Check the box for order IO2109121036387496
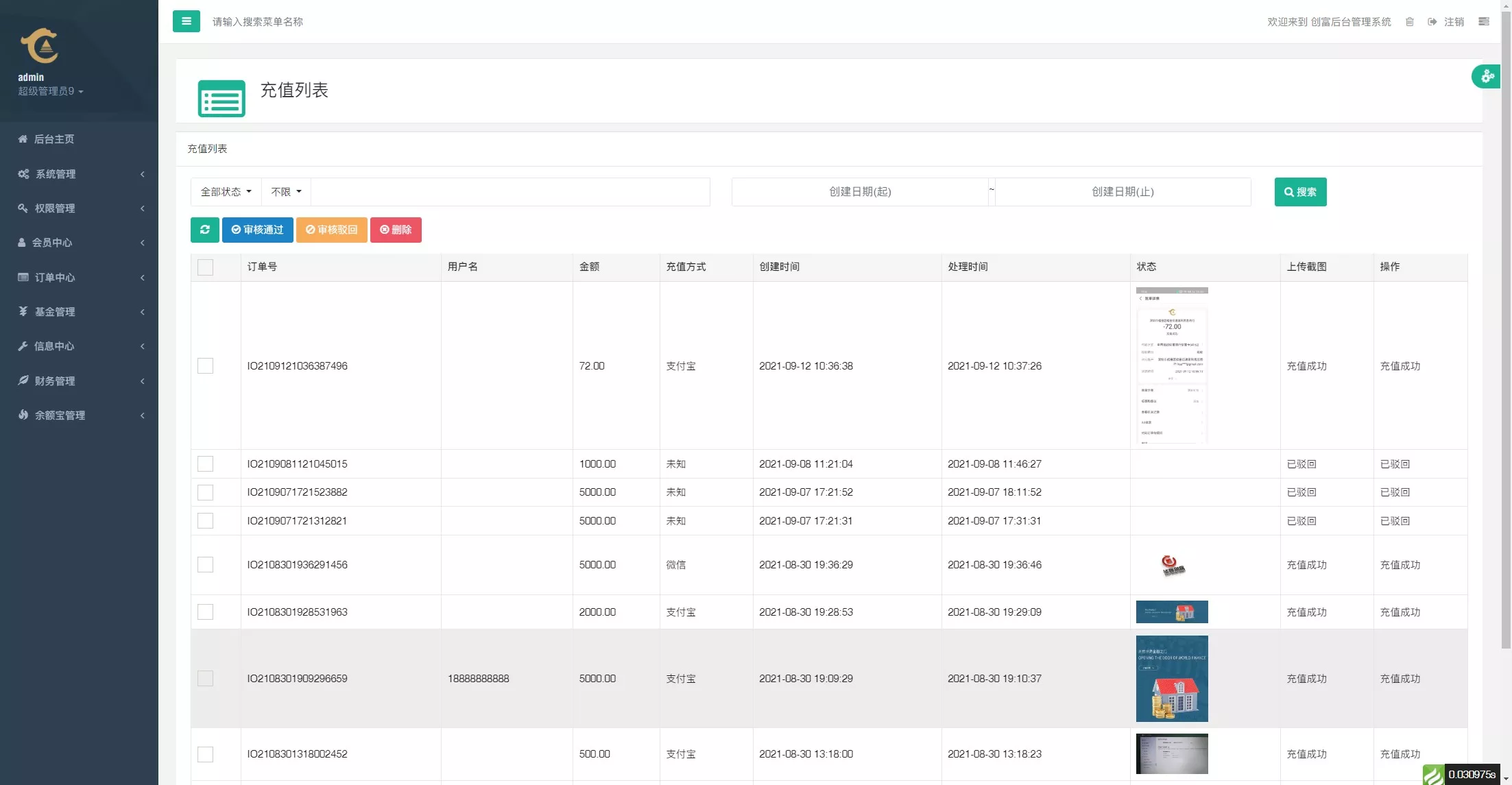This screenshot has width=1512, height=785. click(x=205, y=366)
